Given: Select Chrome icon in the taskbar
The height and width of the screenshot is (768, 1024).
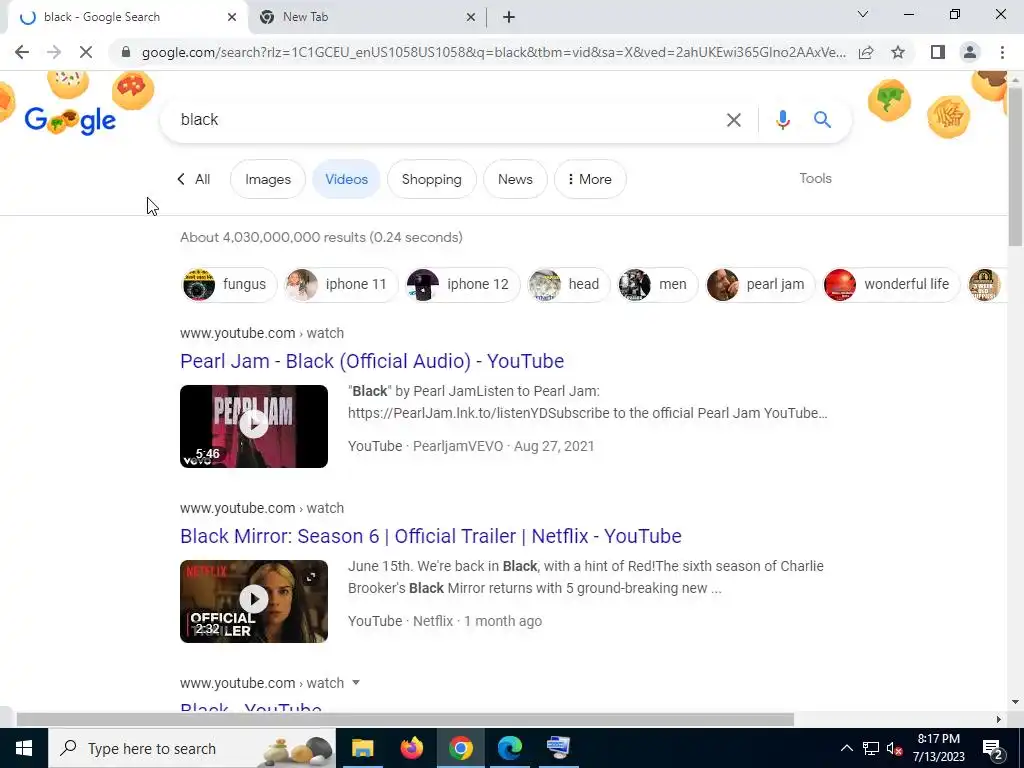Looking at the screenshot, I should click(460, 748).
